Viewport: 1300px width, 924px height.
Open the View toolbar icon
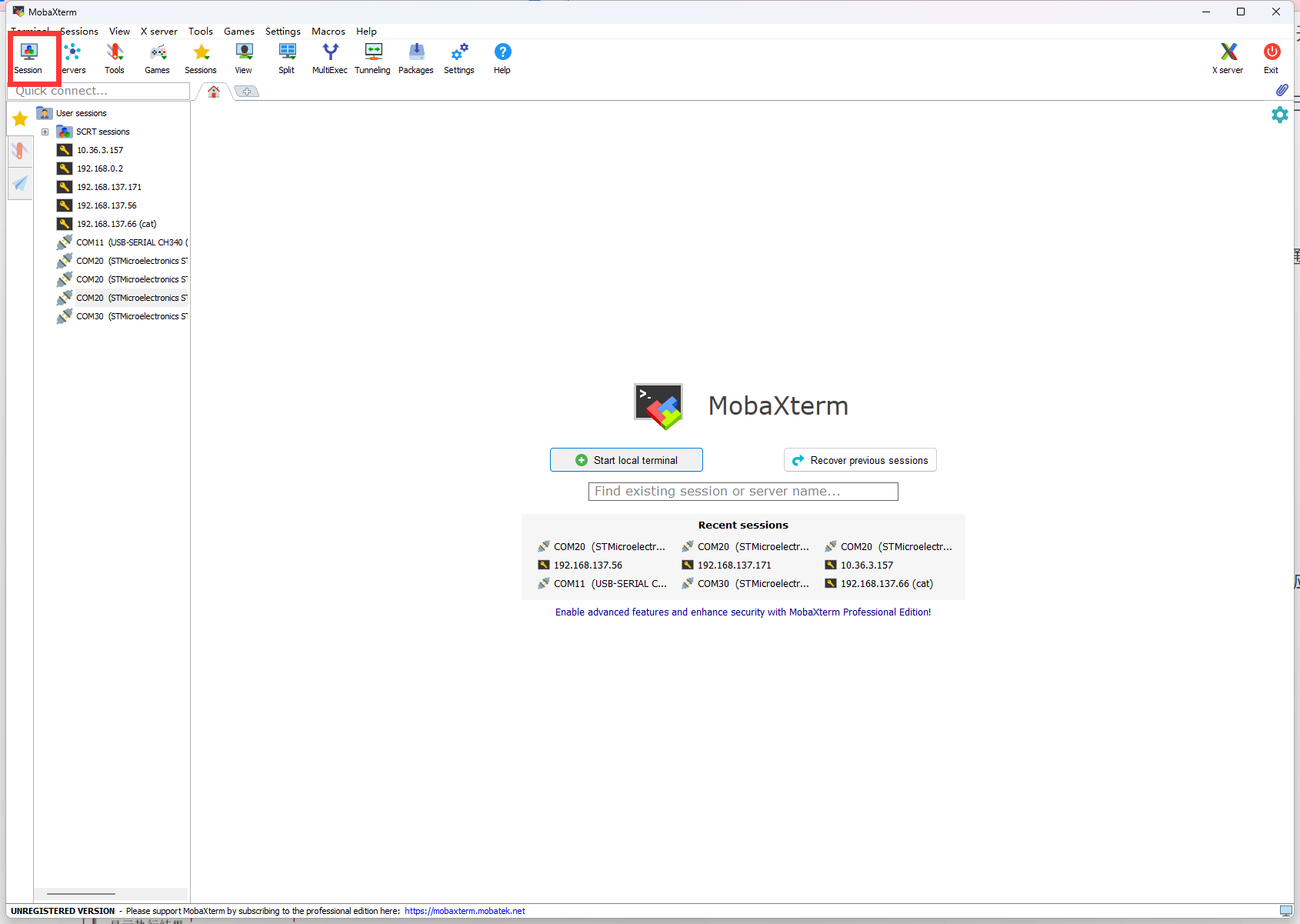pos(244,58)
